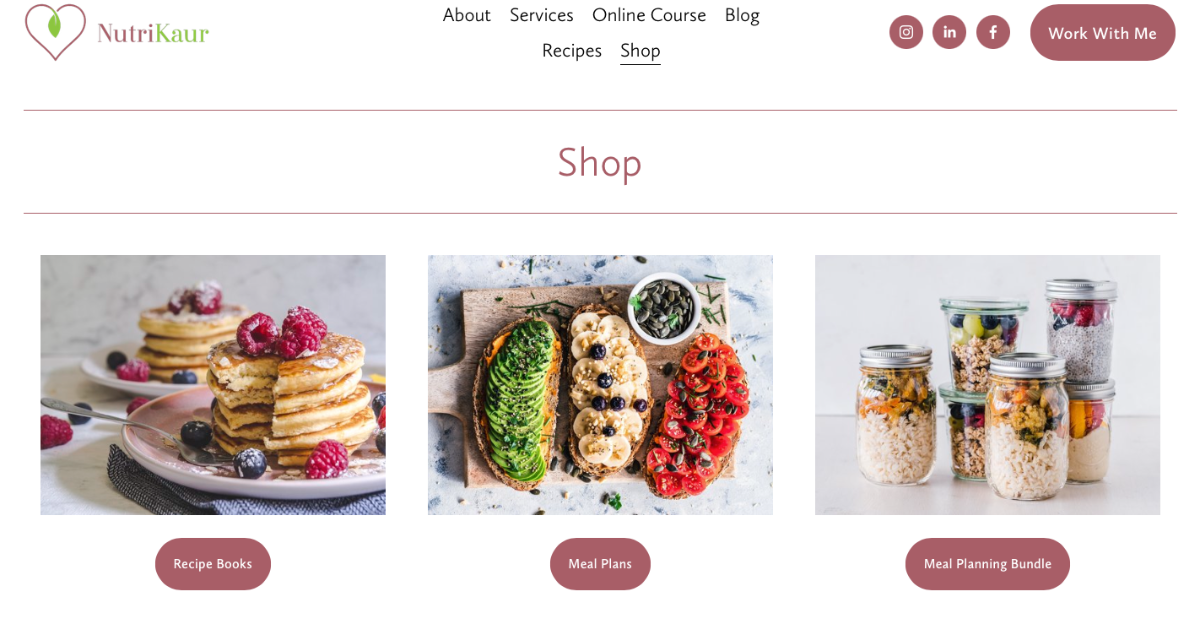Click the large Shop page heading
This screenshot has height=628, width=1200.
600,162
